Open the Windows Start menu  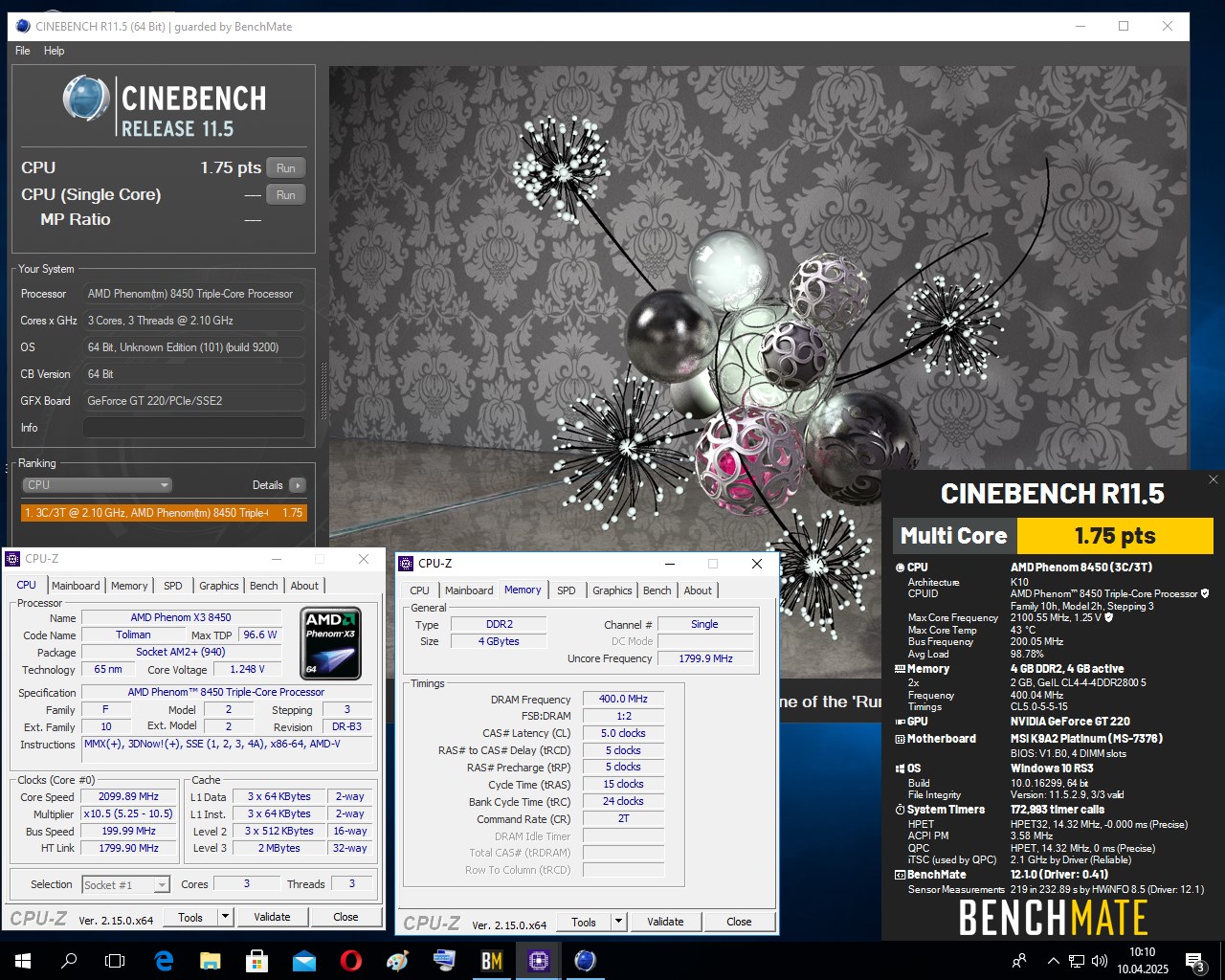tap(23, 960)
